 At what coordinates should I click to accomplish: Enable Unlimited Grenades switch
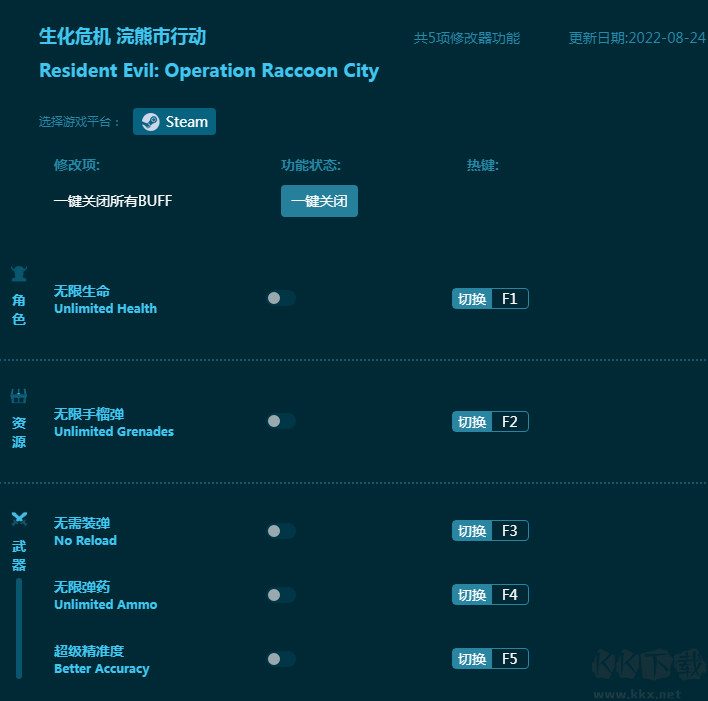(x=281, y=421)
